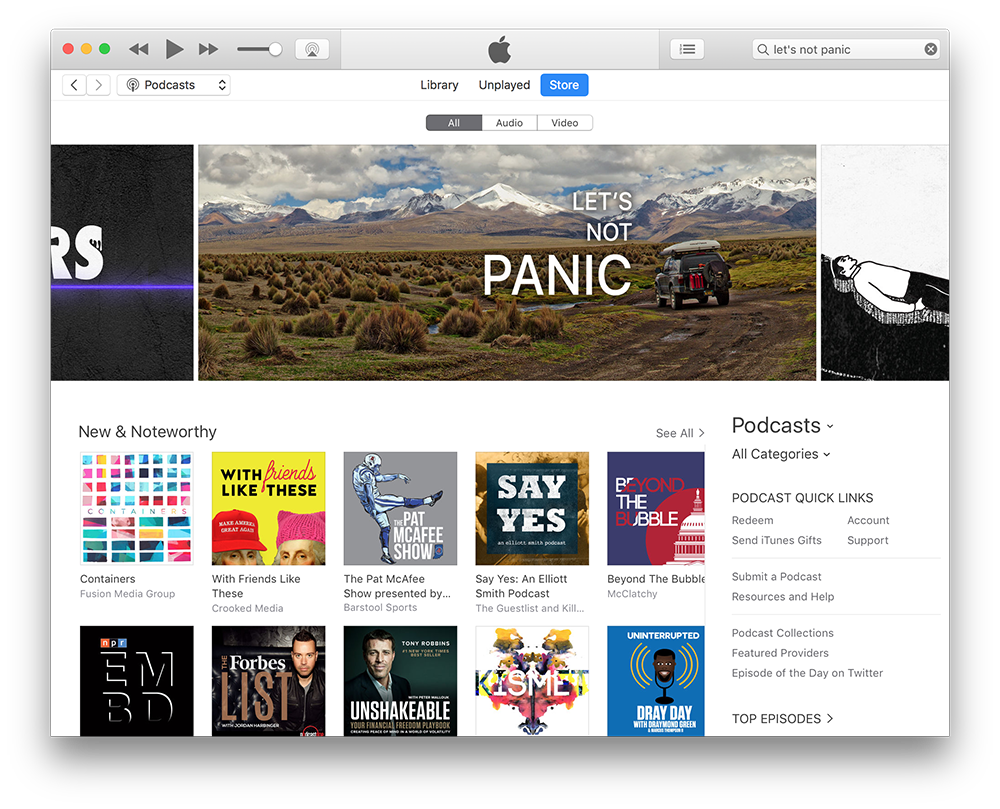Image resolution: width=1000 pixels, height=809 pixels.
Task: Select the Audio filter segment
Action: (x=510, y=122)
